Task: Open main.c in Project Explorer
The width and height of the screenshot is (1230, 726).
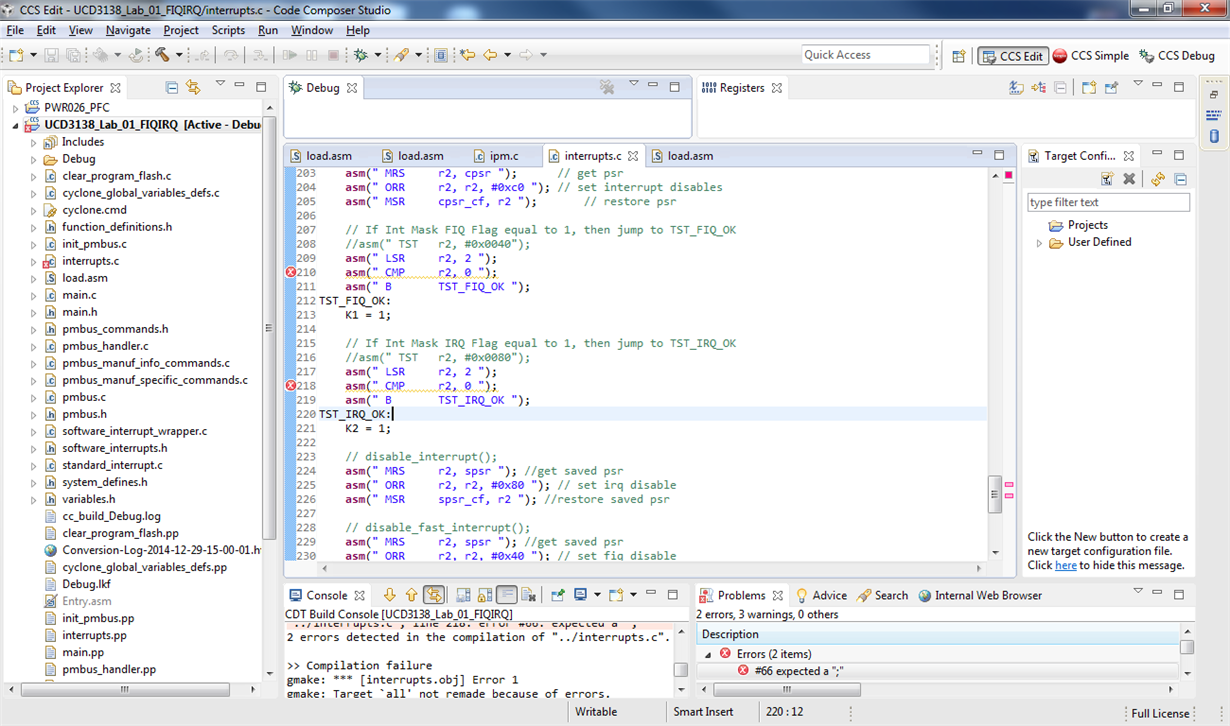Action: point(79,295)
